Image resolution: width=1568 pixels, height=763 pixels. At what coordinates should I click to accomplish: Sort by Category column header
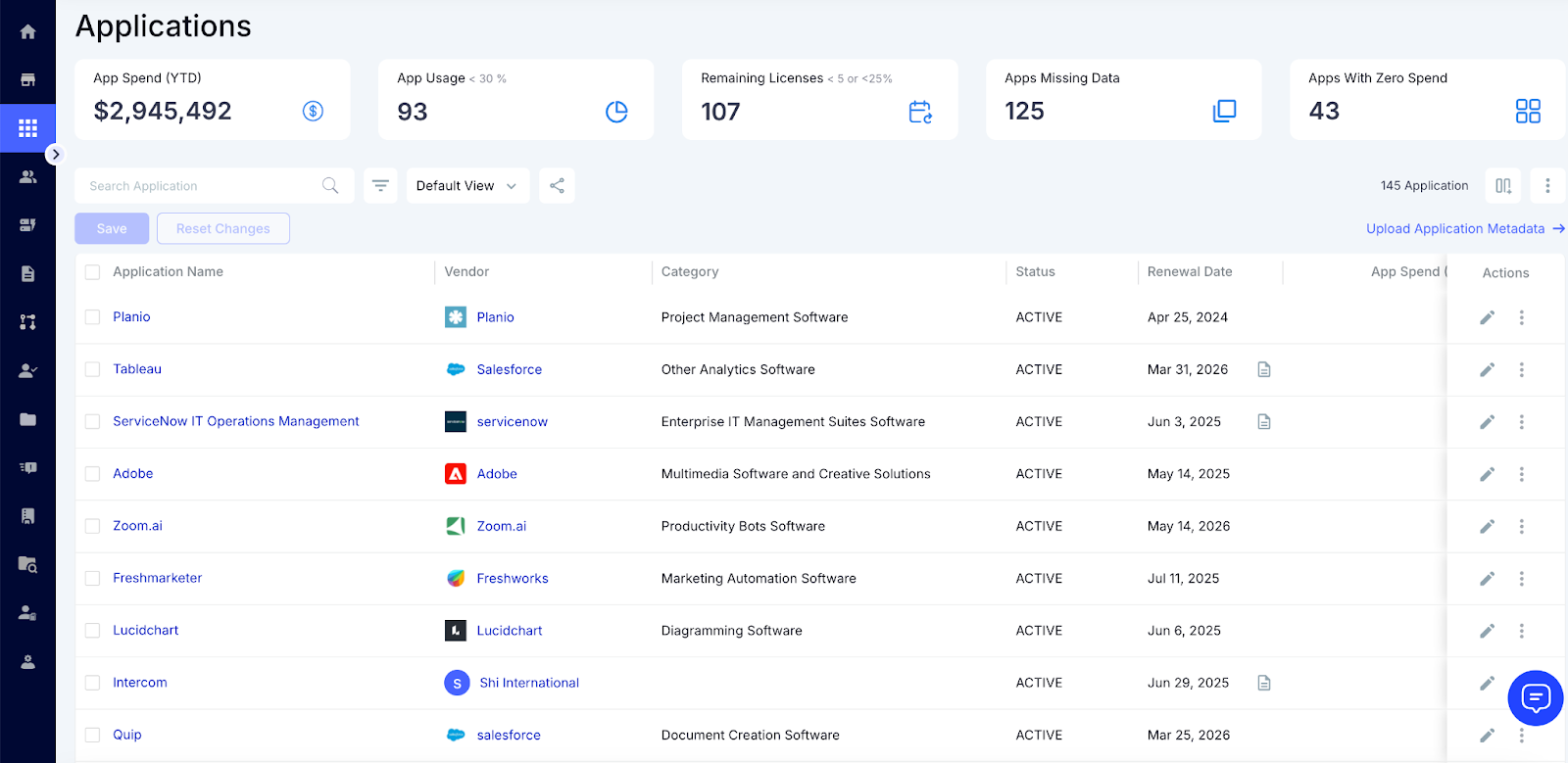tap(690, 271)
